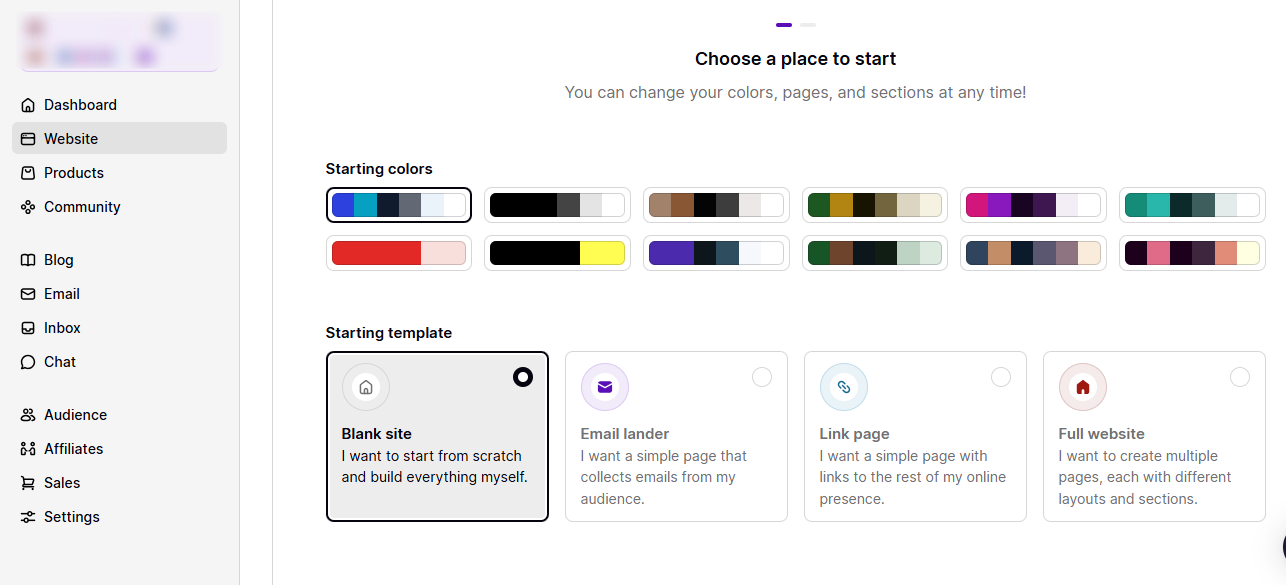Viewport: 1286px width, 585px height.
Task: Open the Blog section icon
Action: [28, 260]
